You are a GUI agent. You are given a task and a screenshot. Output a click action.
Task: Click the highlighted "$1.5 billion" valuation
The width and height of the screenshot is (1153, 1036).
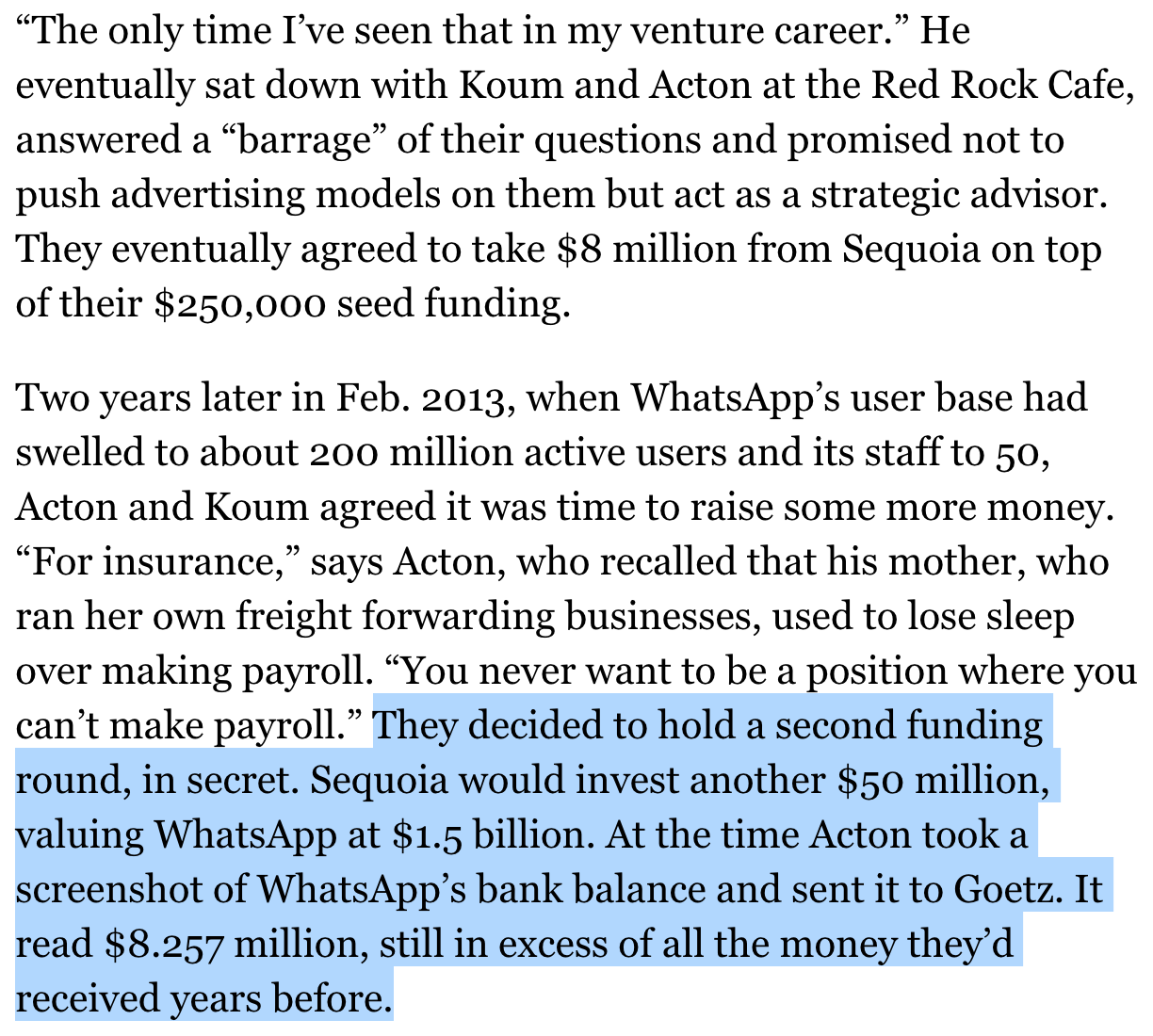pyautogui.click(x=489, y=835)
